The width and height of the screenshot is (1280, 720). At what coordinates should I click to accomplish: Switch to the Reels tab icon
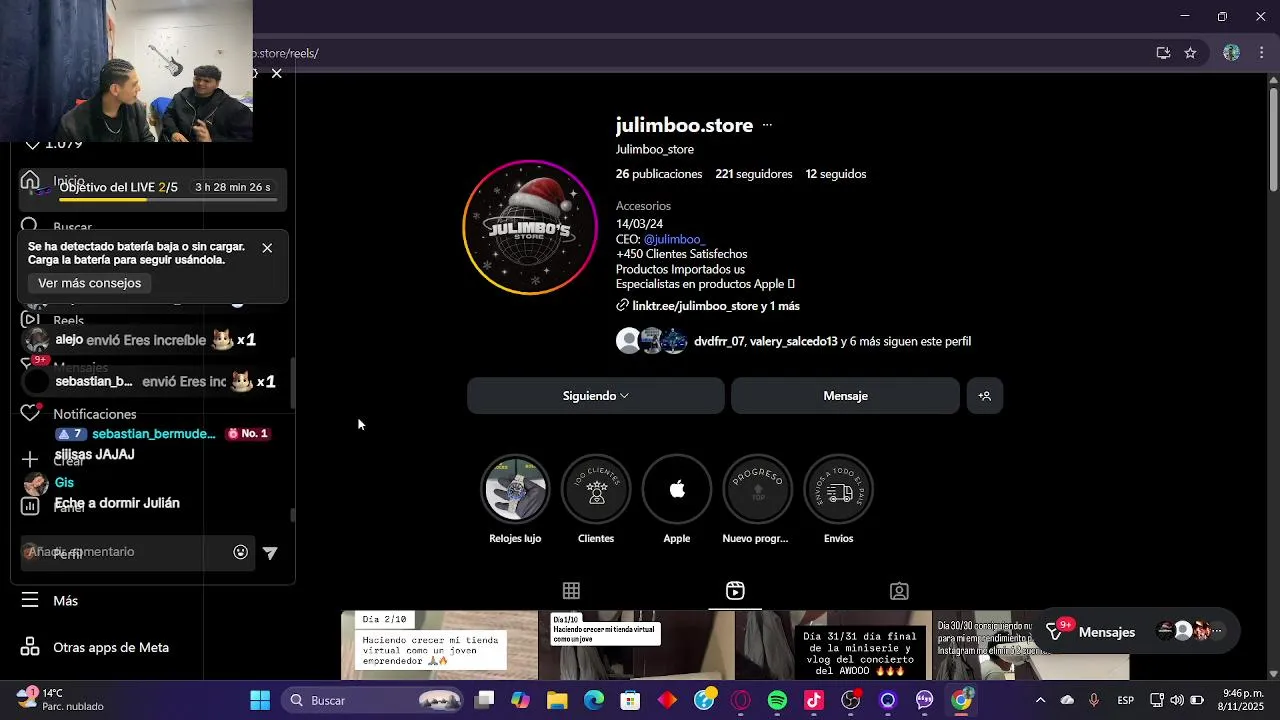coord(735,591)
